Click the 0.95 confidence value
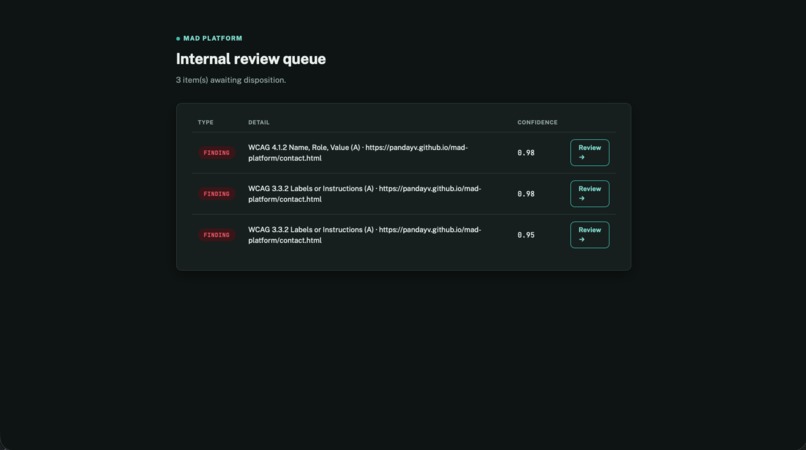The width and height of the screenshot is (806, 450). (x=526, y=235)
